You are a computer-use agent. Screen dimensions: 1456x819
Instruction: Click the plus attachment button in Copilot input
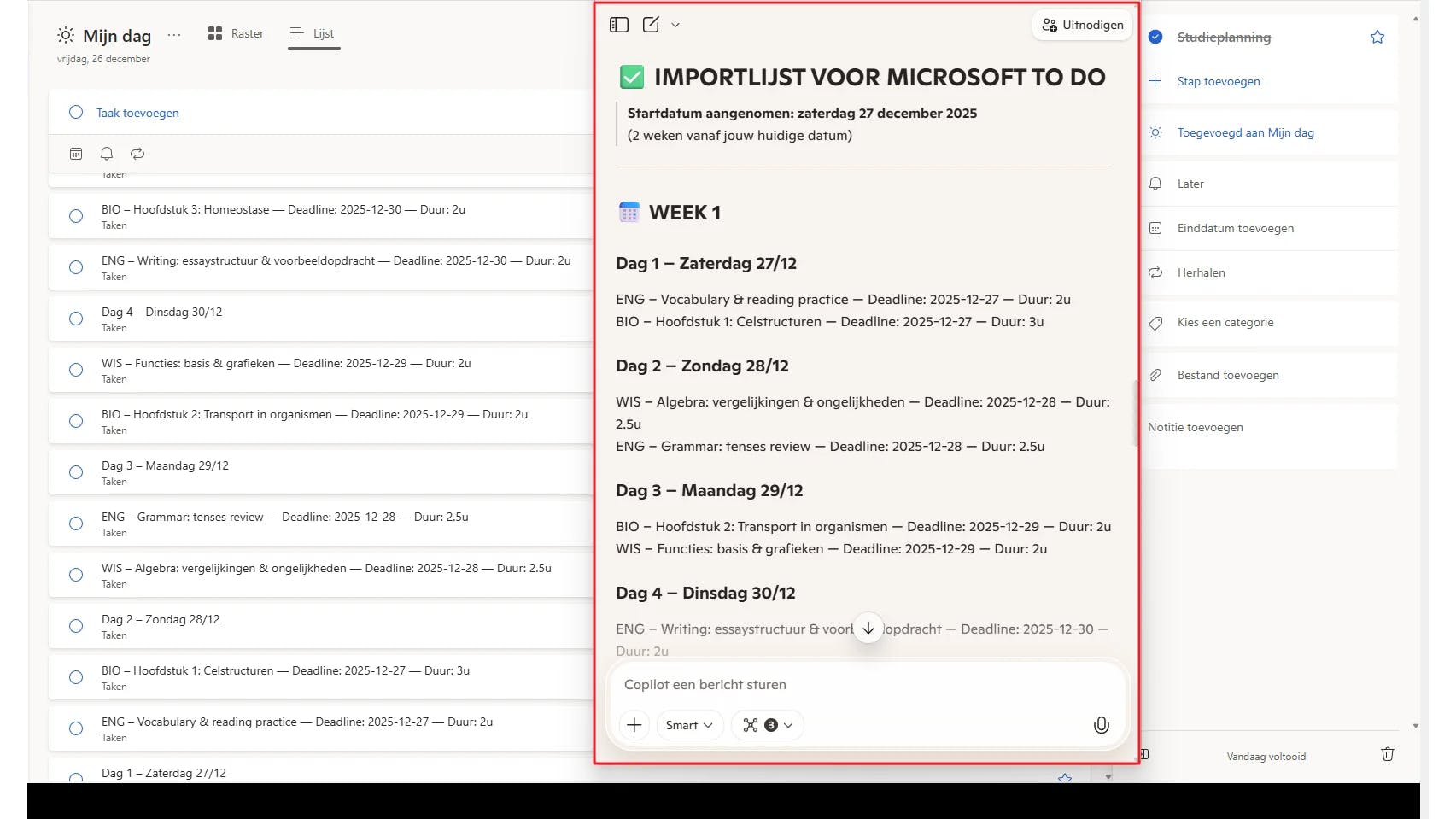click(634, 725)
